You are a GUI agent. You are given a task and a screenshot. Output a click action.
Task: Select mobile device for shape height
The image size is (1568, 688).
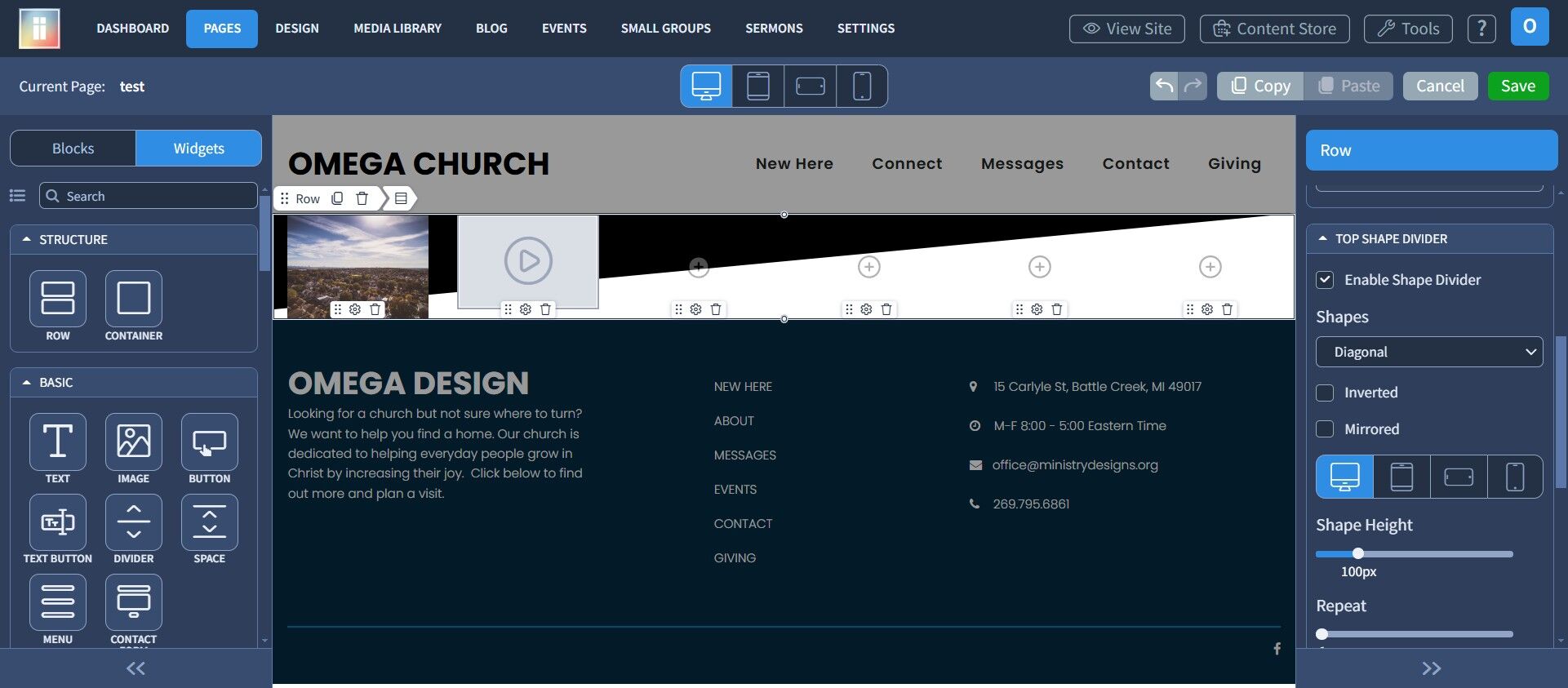[x=1515, y=477]
